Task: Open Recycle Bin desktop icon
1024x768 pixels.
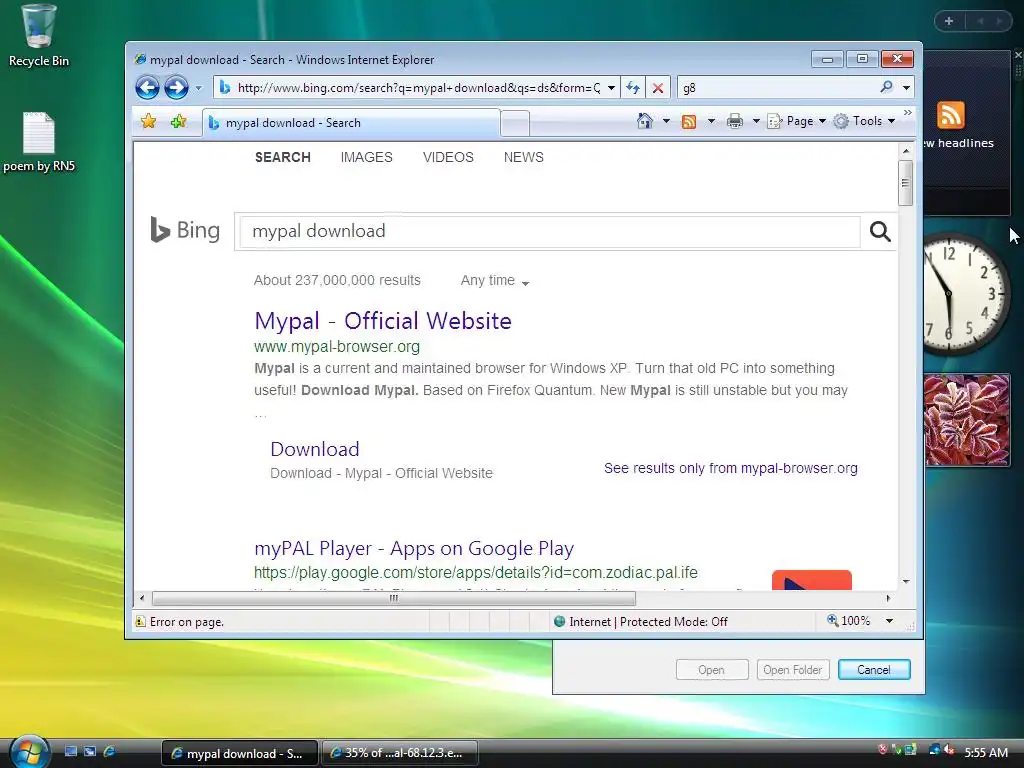Action: click(39, 36)
